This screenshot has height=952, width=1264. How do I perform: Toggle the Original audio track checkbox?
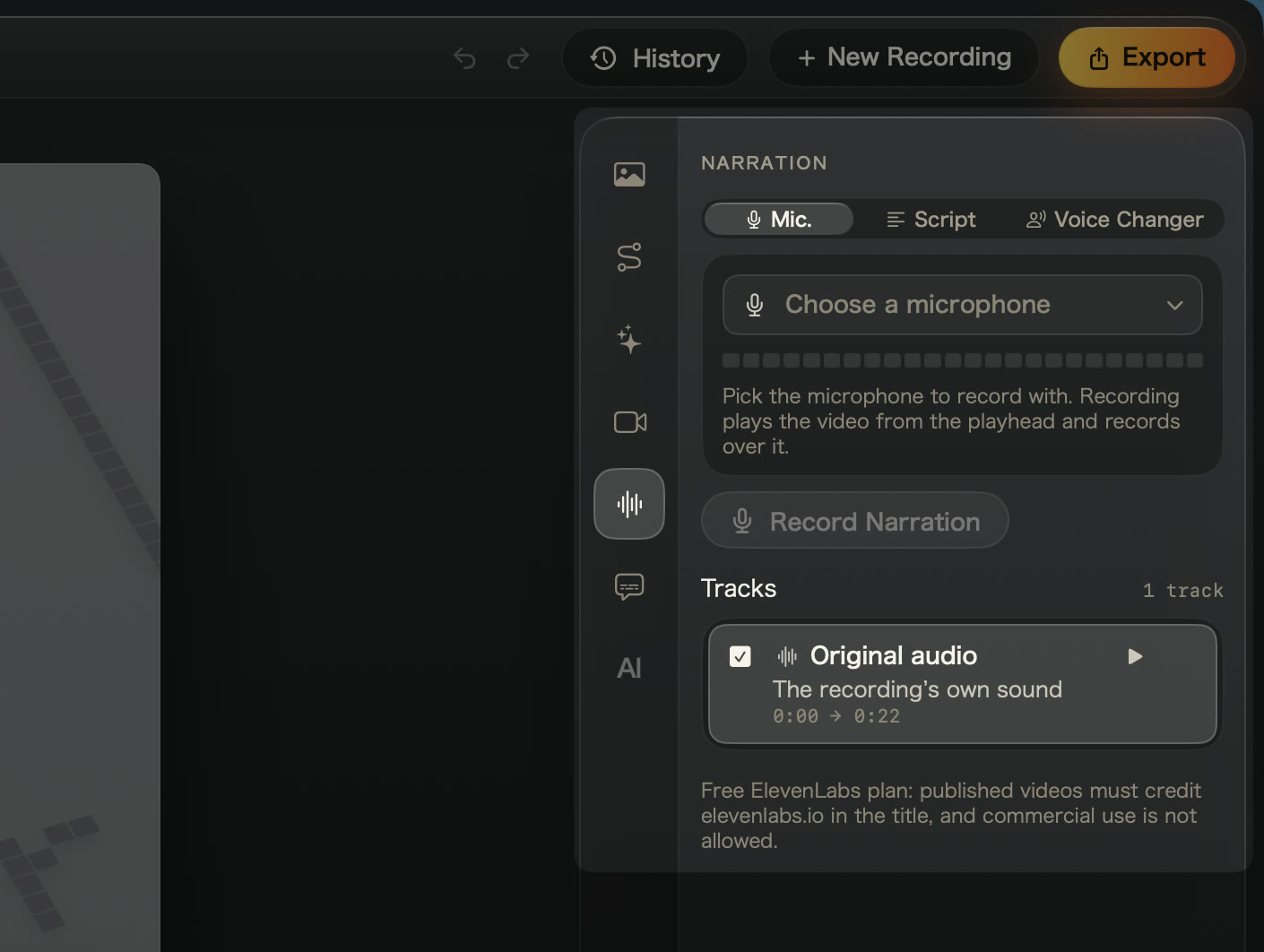point(740,657)
